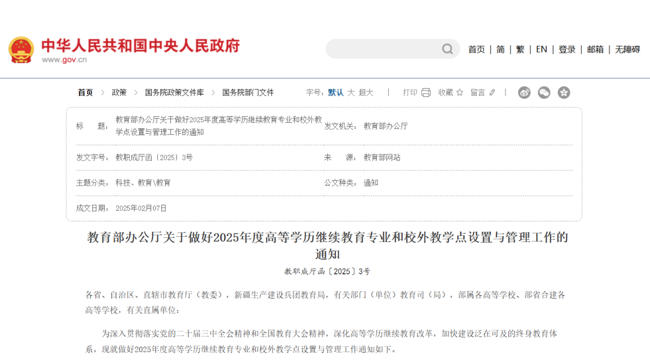Share to WeChat icon
The height and width of the screenshot is (362, 650).
[544, 92]
